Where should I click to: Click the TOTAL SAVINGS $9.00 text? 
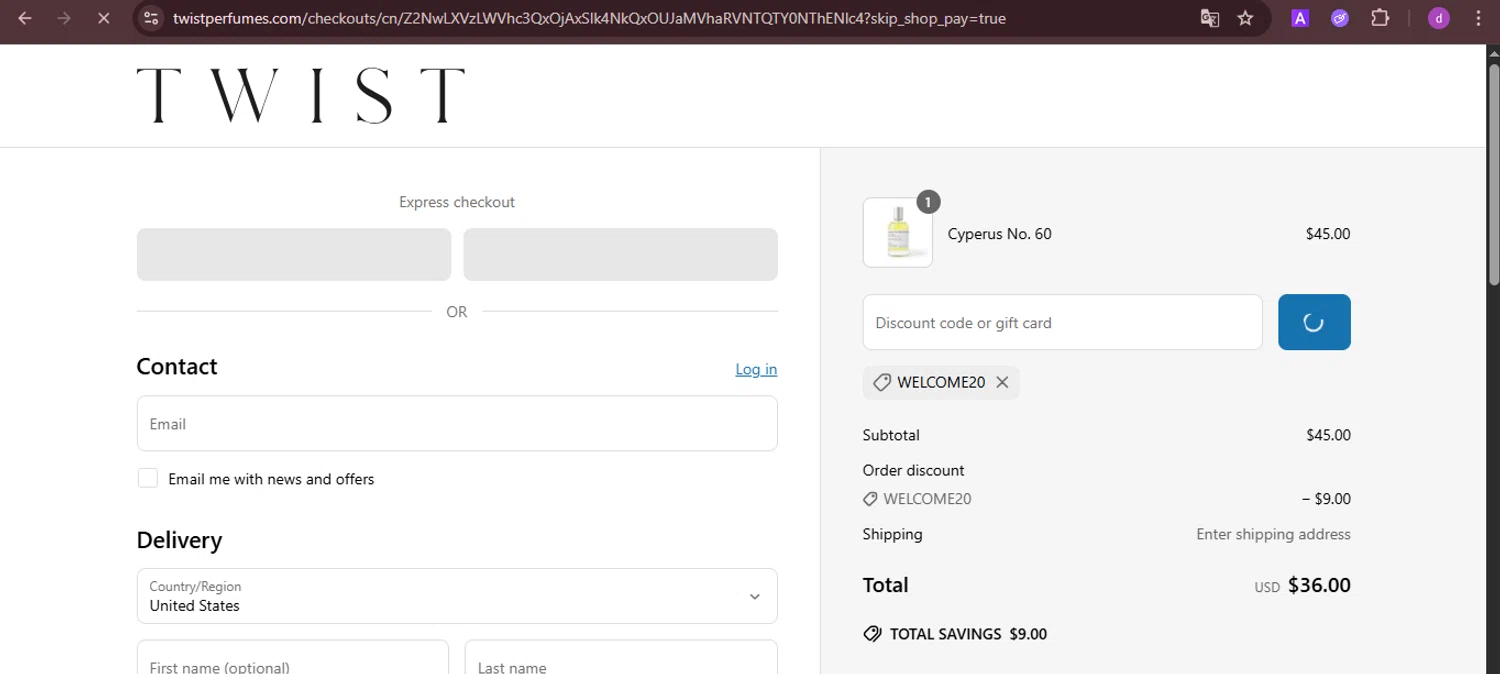[968, 634]
